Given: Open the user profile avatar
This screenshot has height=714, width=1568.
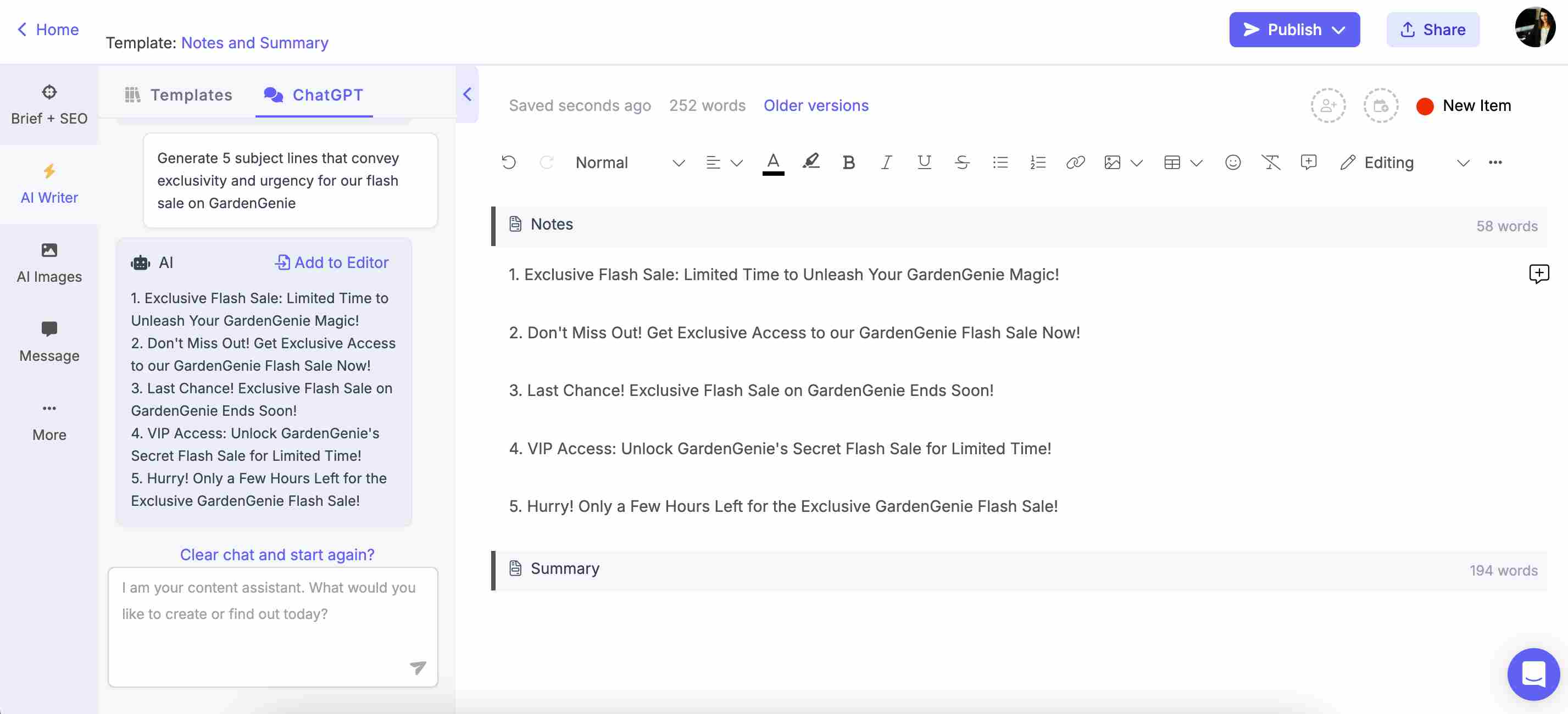Looking at the screenshot, I should point(1534,27).
